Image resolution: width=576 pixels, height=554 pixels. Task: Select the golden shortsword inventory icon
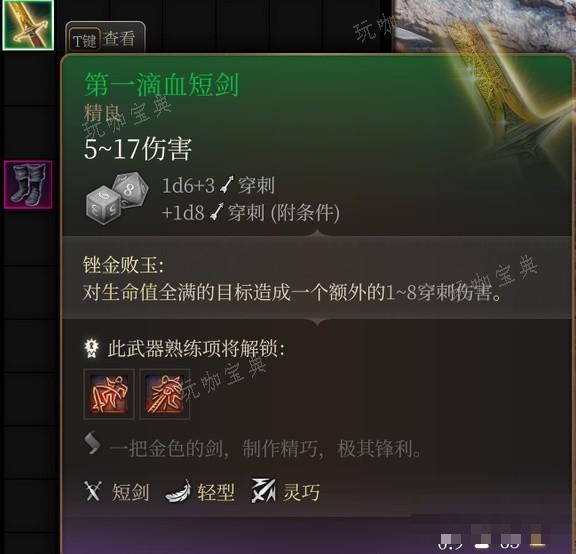[28, 25]
